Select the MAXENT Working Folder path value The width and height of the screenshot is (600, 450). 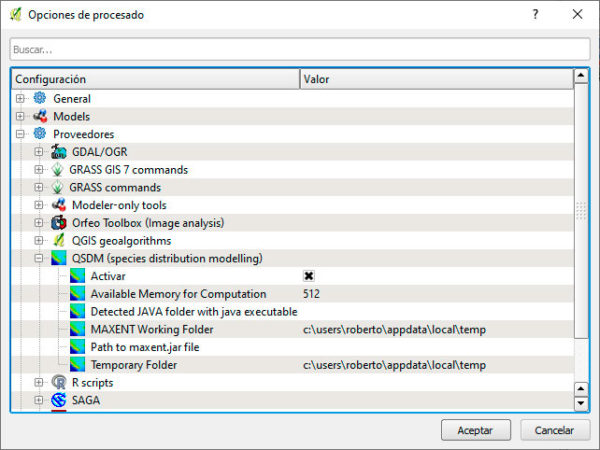(394, 329)
